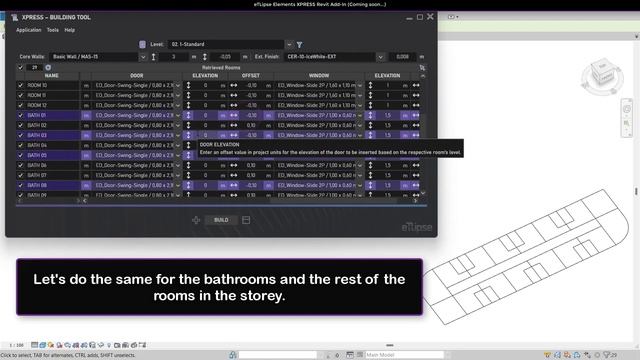Toggle the ROOM 10 checkbox
The image size is (640, 360).
tap(20, 85)
